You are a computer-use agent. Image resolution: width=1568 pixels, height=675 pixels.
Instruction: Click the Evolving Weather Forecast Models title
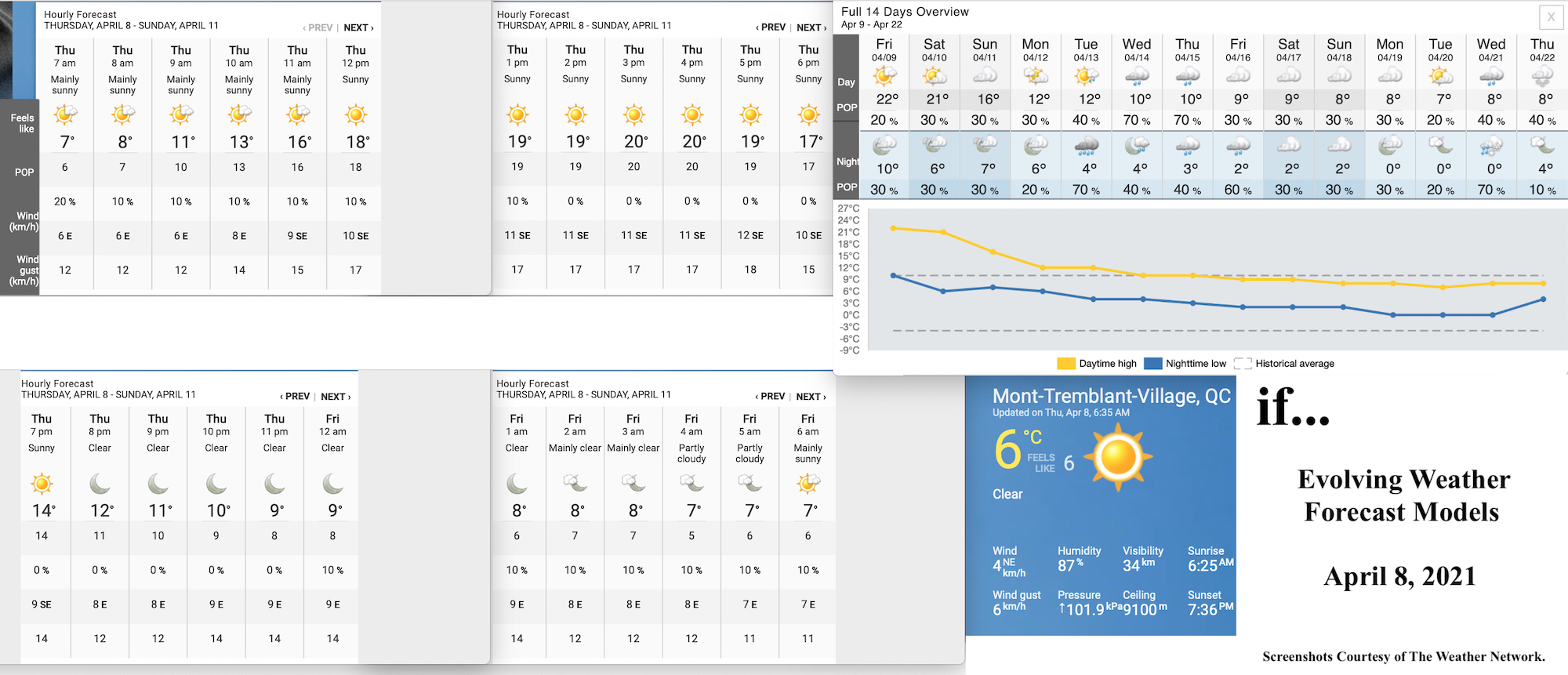tap(1403, 495)
